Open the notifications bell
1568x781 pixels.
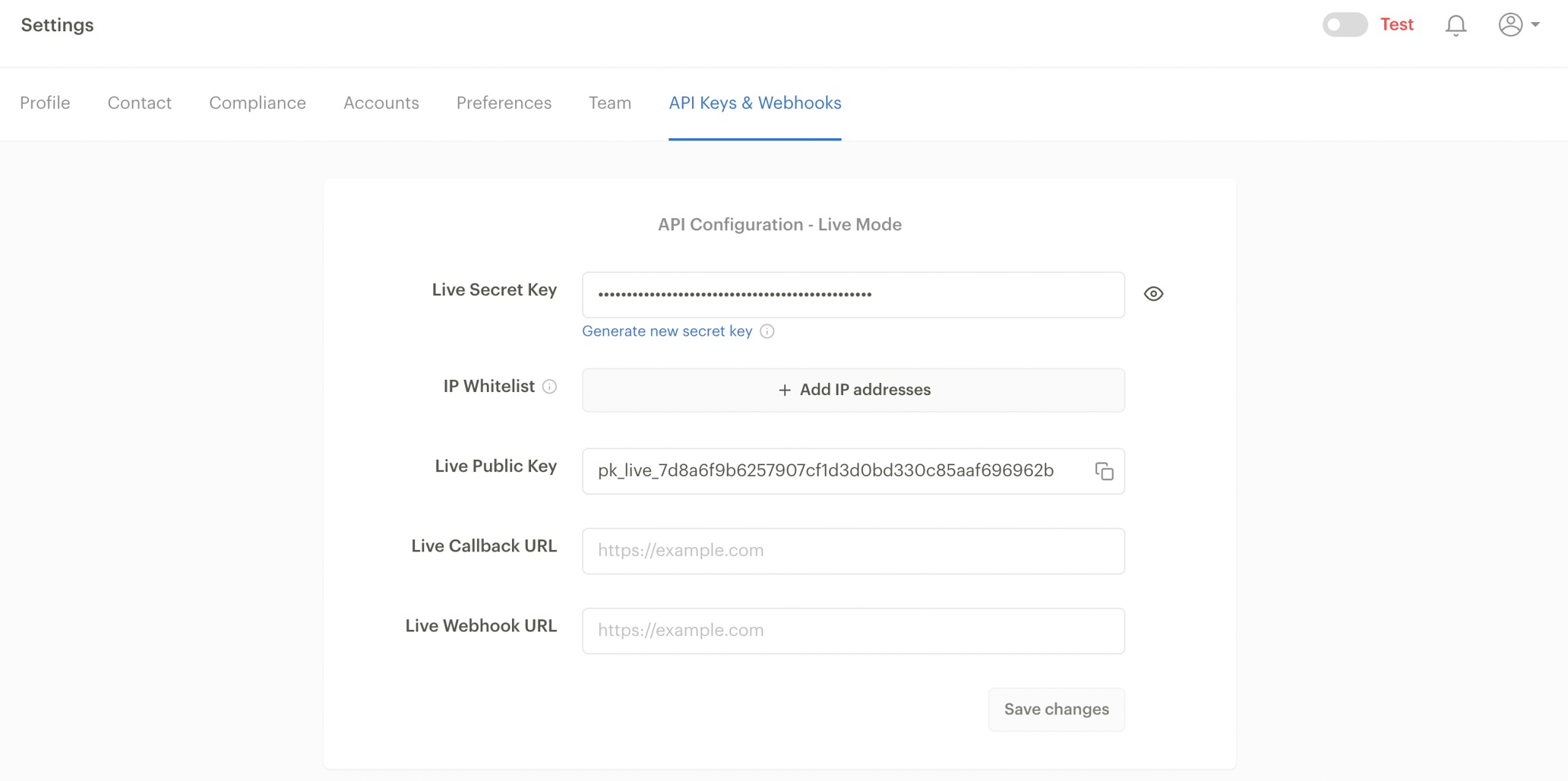point(1456,25)
